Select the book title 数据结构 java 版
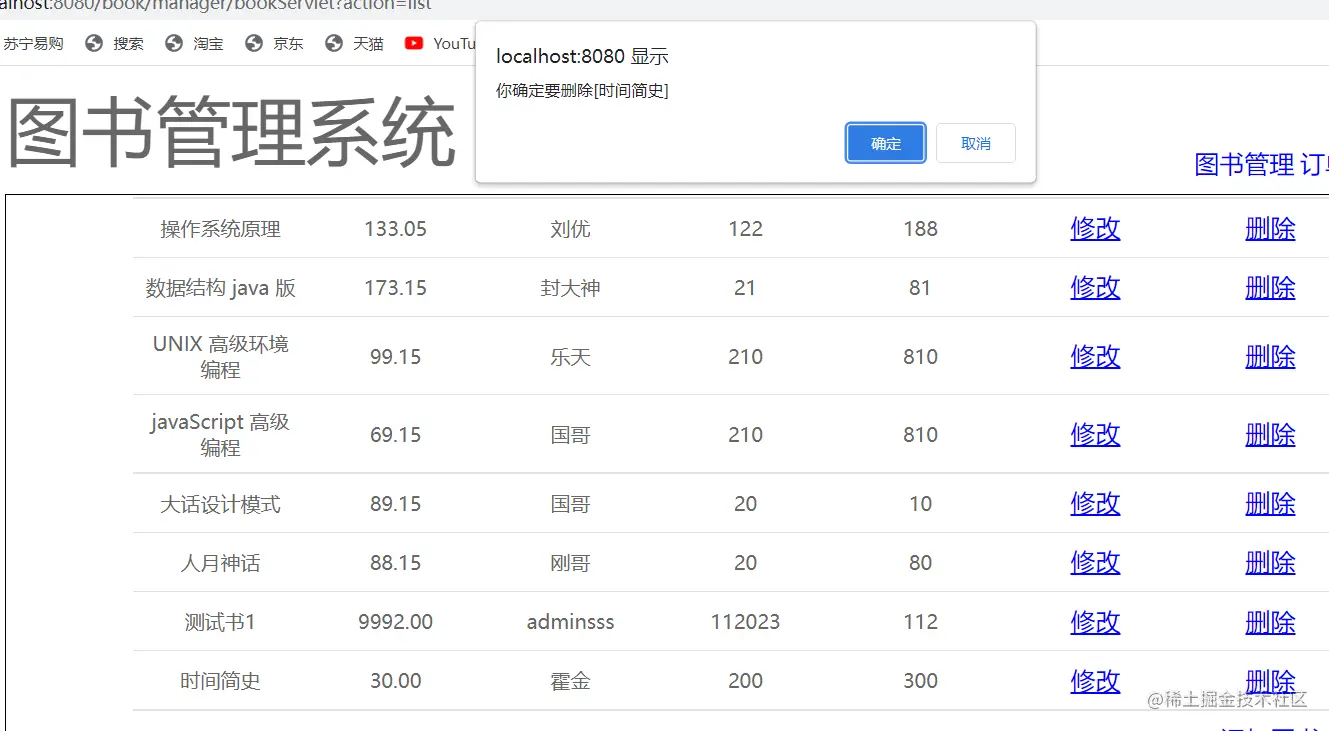This screenshot has height=731, width=1329. tap(220, 288)
